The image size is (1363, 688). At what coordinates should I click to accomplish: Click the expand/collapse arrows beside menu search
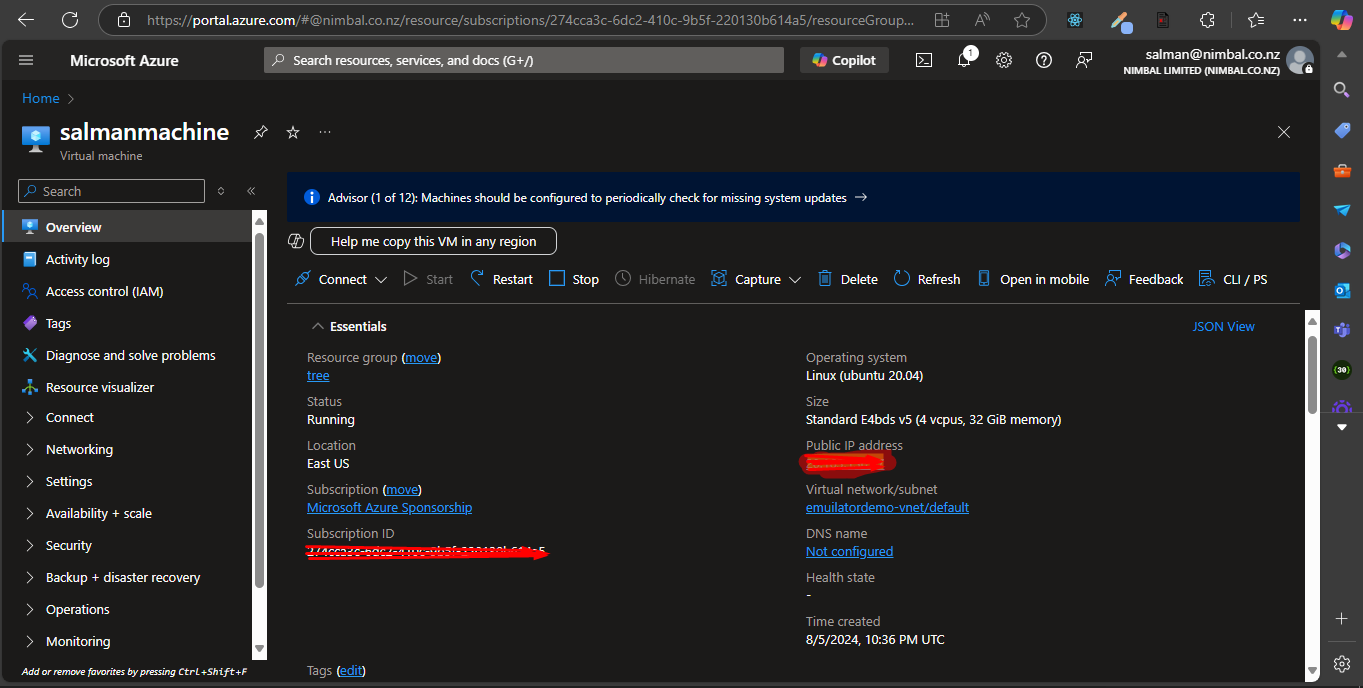pos(221,191)
